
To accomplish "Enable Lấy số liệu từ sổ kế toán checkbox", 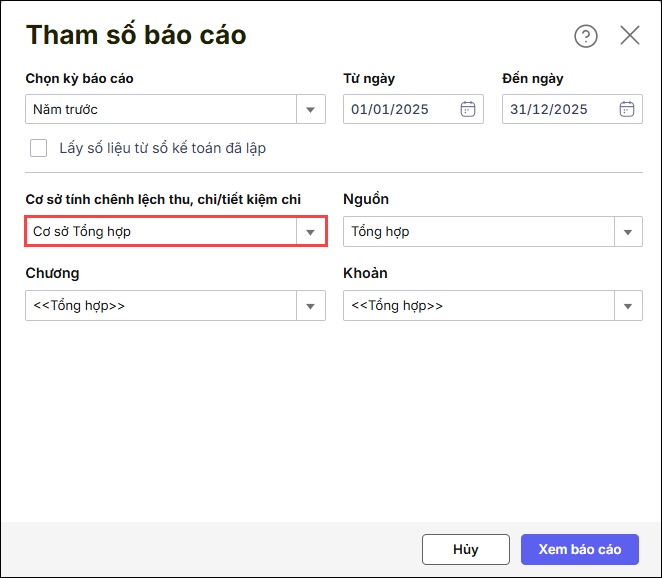I will pos(39,148).
